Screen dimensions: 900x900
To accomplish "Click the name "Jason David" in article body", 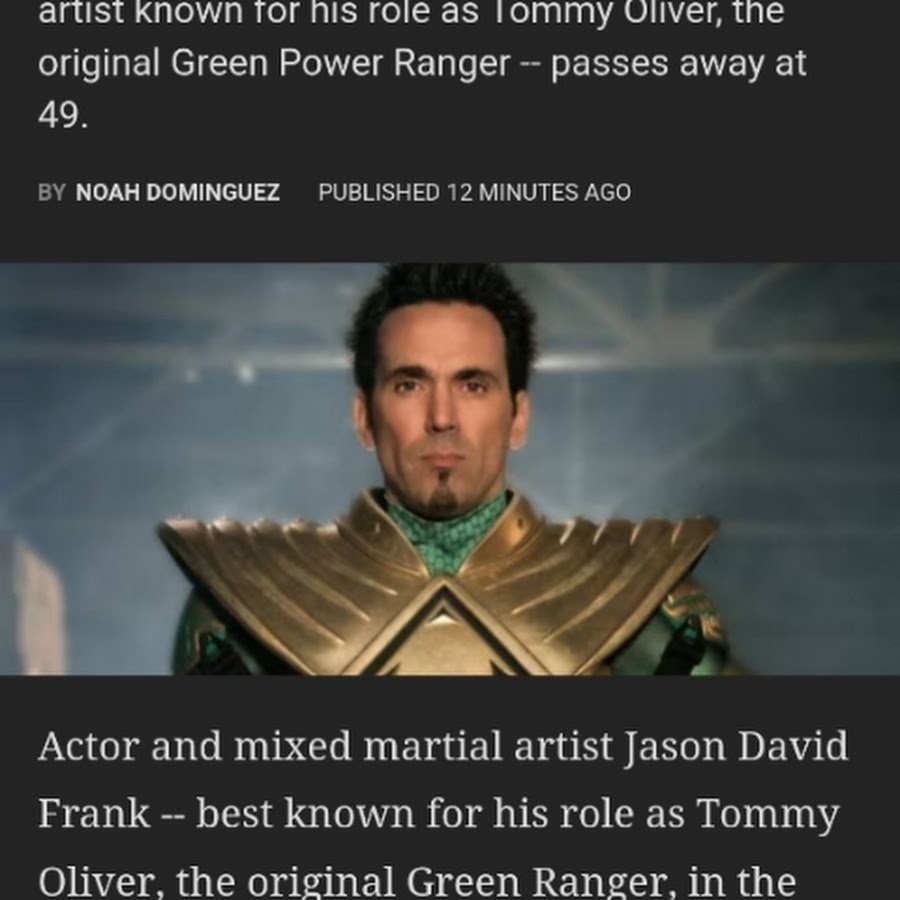I will click(x=735, y=747).
